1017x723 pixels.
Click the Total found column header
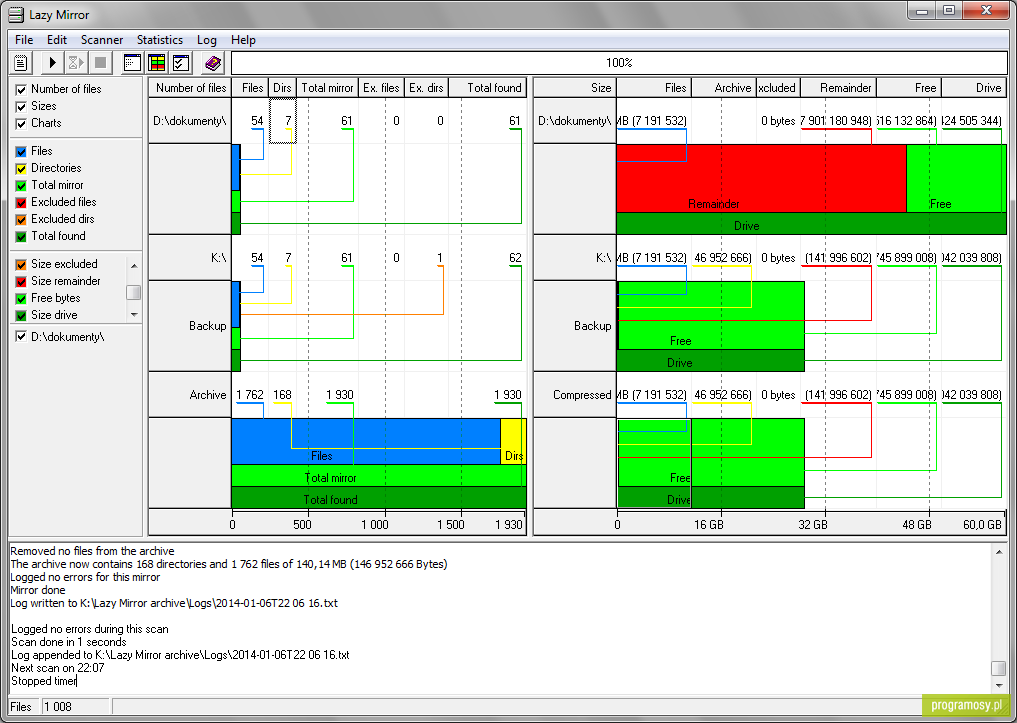pos(487,88)
